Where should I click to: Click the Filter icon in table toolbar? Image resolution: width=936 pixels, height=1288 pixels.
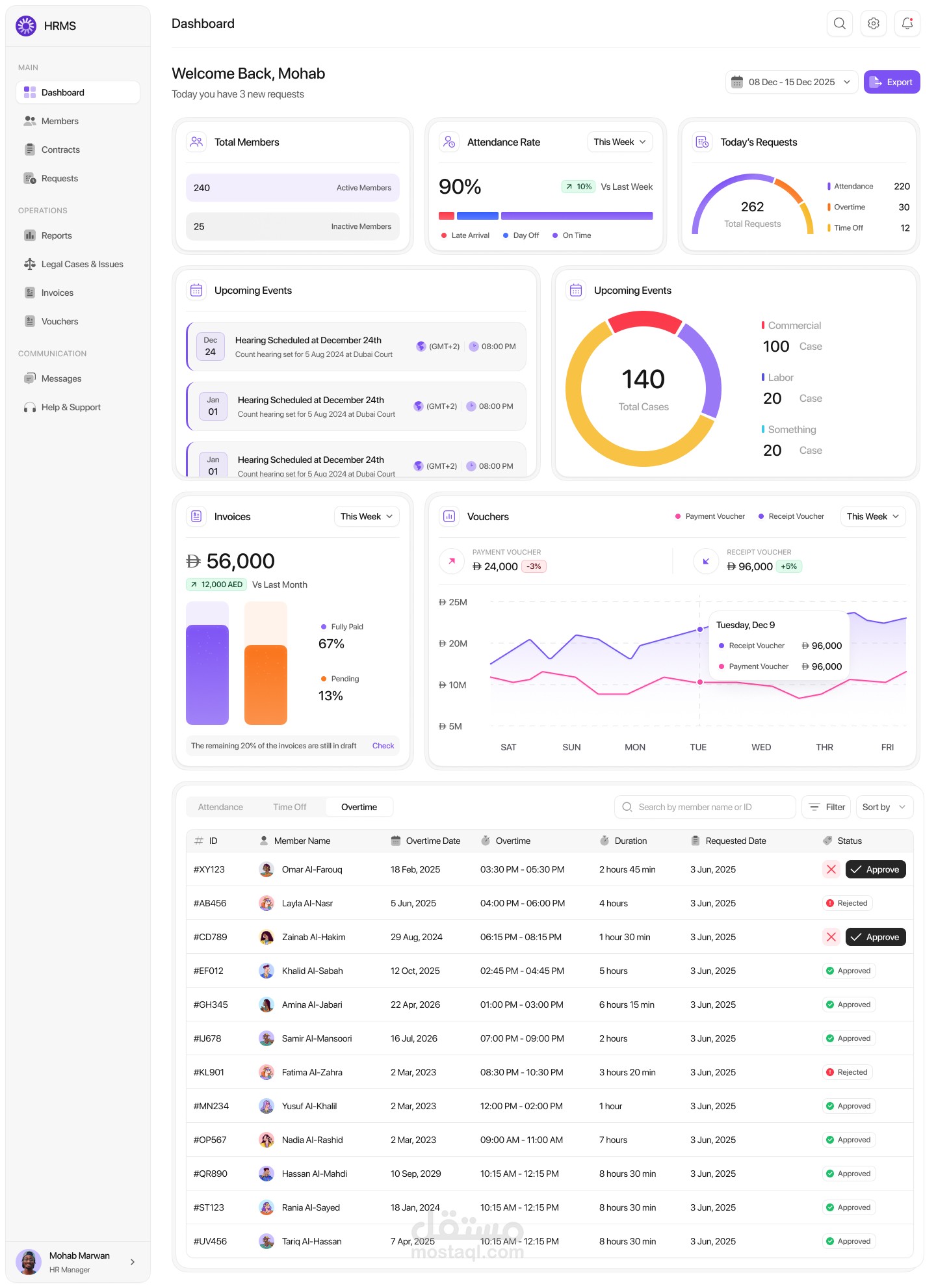tap(814, 807)
